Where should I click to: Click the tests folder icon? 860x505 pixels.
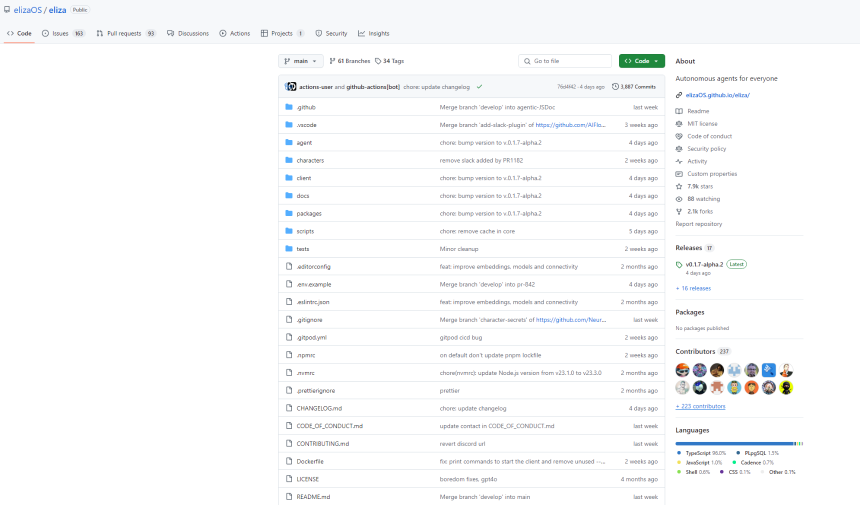click(x=289, y=248)
